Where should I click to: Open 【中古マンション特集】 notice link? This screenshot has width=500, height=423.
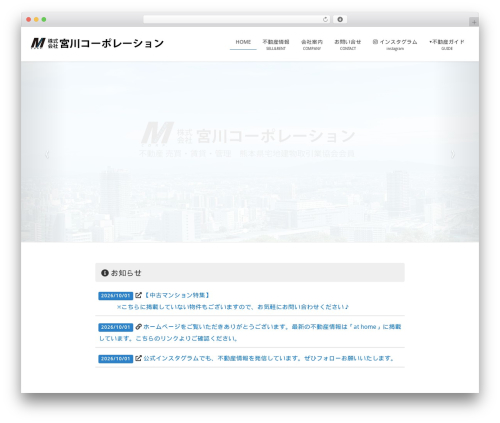point(177,295)
